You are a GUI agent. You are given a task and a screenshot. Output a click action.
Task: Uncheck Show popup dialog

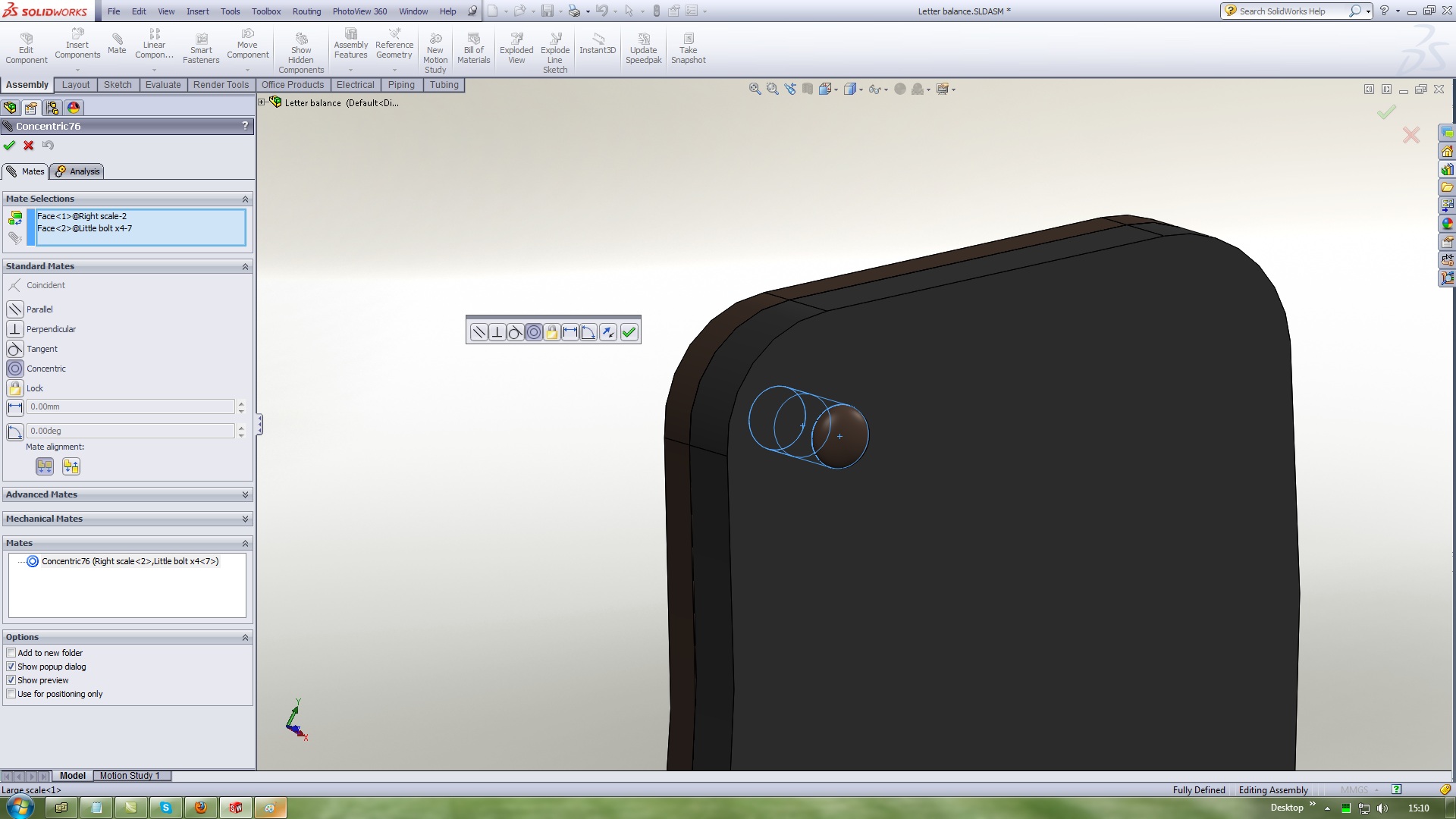pyautogui.click(x=11, y=667)
